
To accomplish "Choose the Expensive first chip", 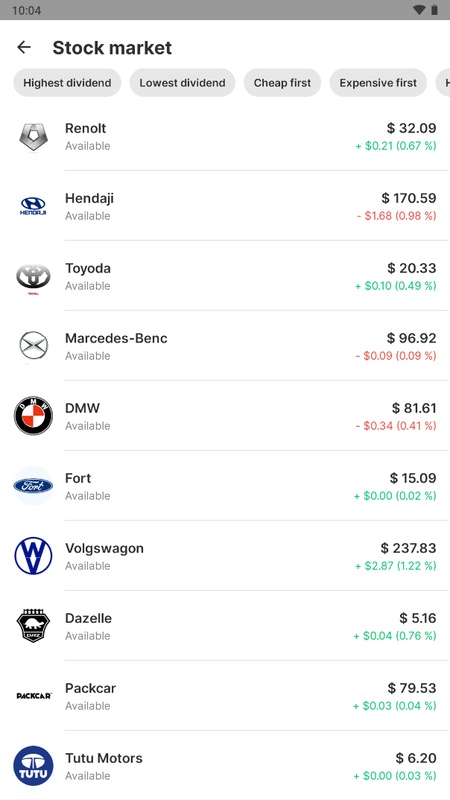I will [378, 83].
